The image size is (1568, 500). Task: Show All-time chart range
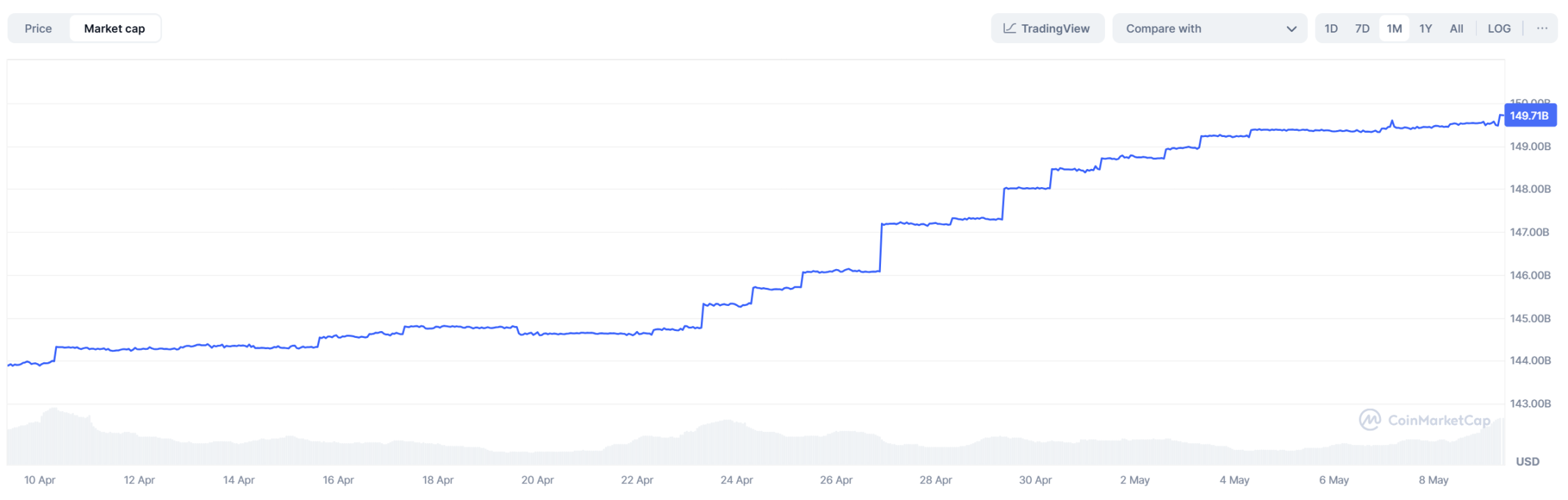[1456, 29]
